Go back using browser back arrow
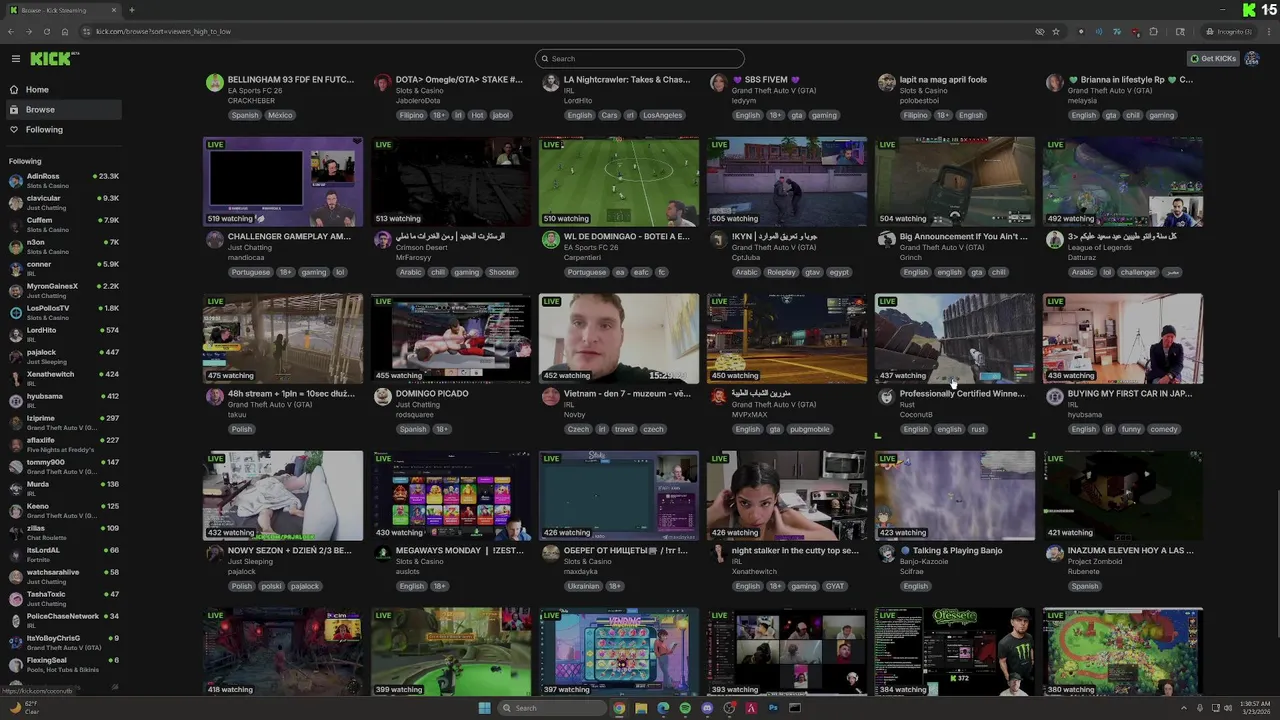Screen dimensions: 1280x720 pyautogui.click(x=11, y=31)
